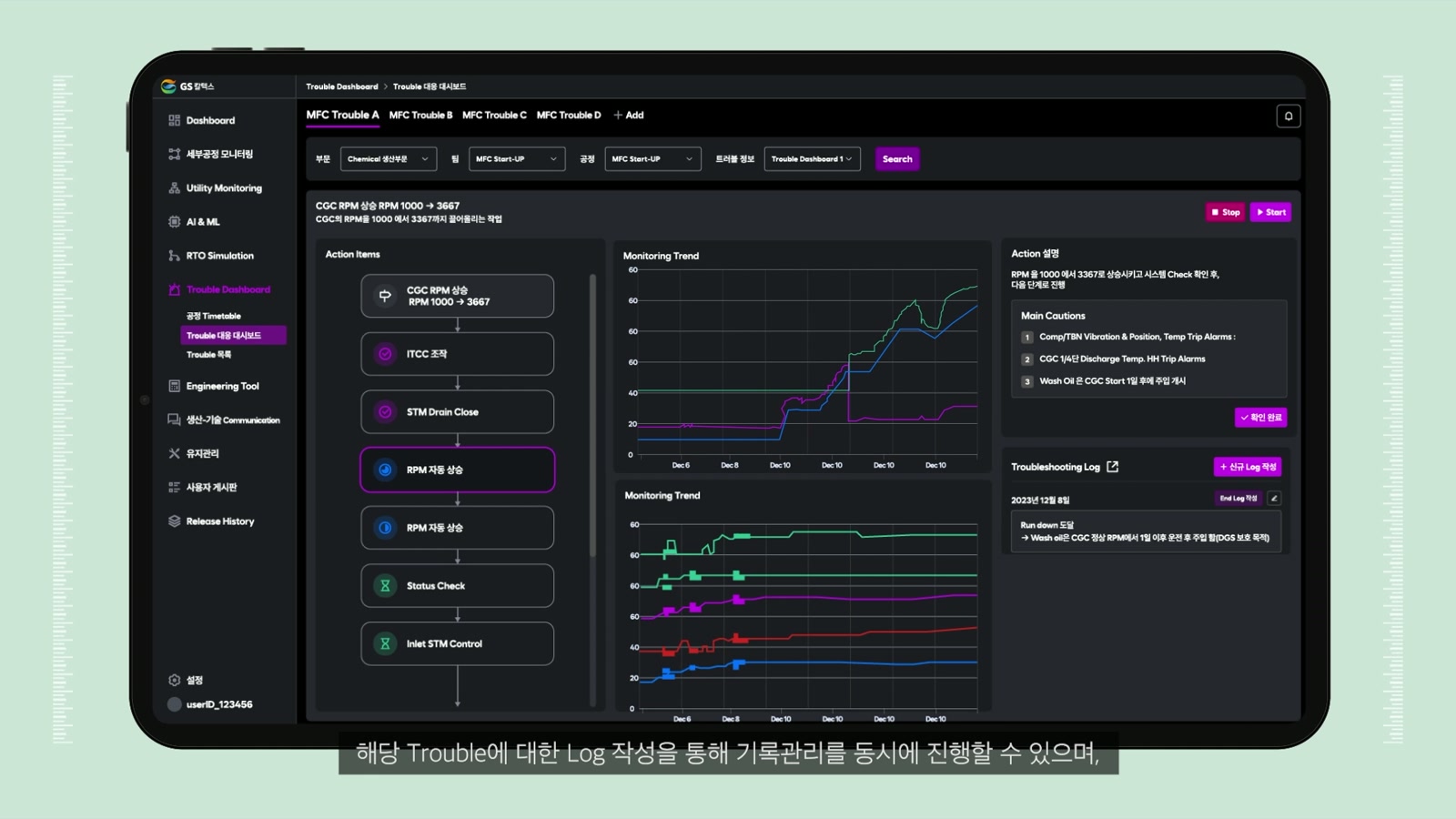1456x819 pixels.
Task: Click the Dashboard sidebar icon
Action: click(x=174, y=120)
